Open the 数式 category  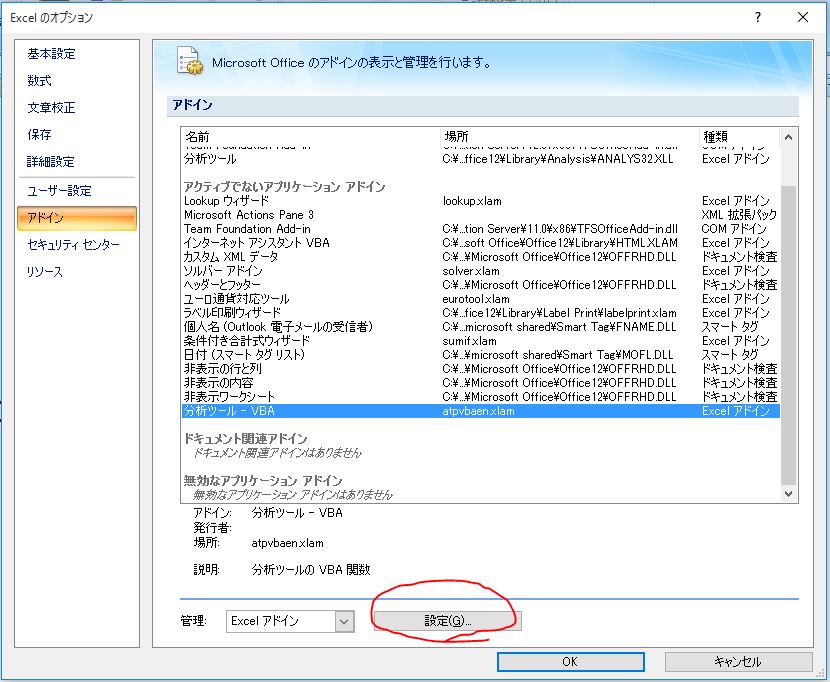[x=40, y=81]
